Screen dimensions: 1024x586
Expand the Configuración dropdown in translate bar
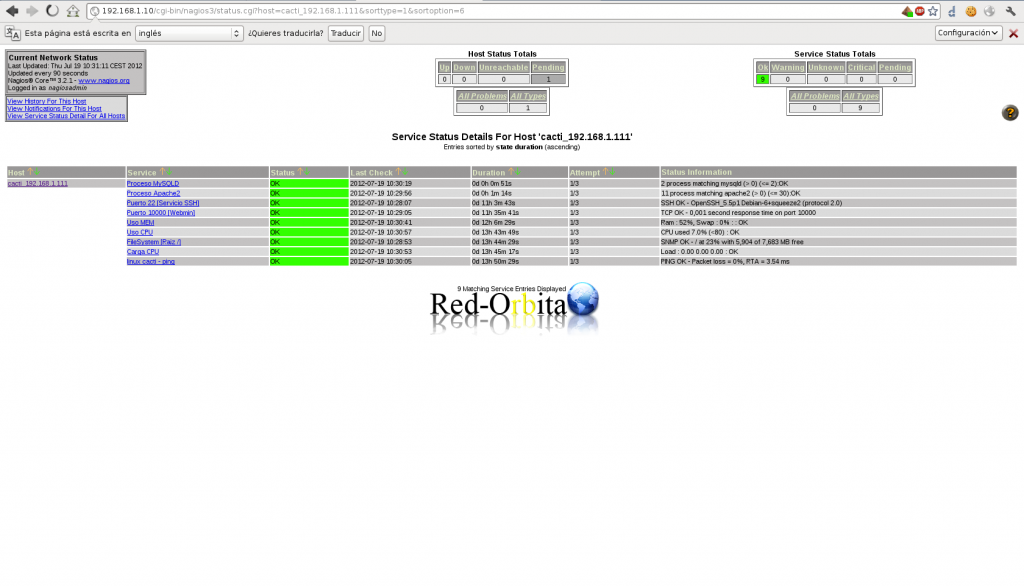(x=968, y=33)
